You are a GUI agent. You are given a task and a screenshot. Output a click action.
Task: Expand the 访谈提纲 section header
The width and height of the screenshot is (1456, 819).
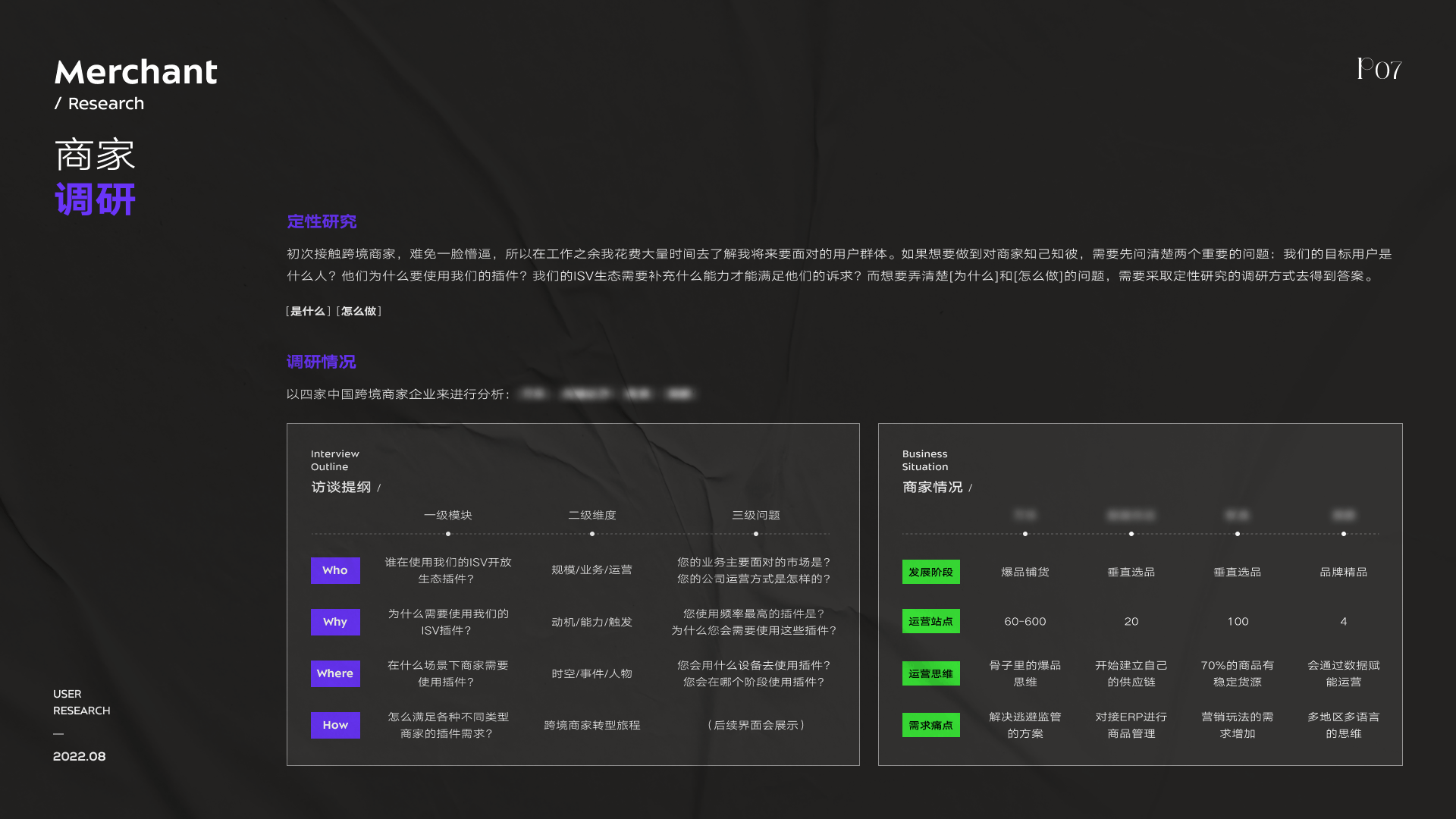345,488
